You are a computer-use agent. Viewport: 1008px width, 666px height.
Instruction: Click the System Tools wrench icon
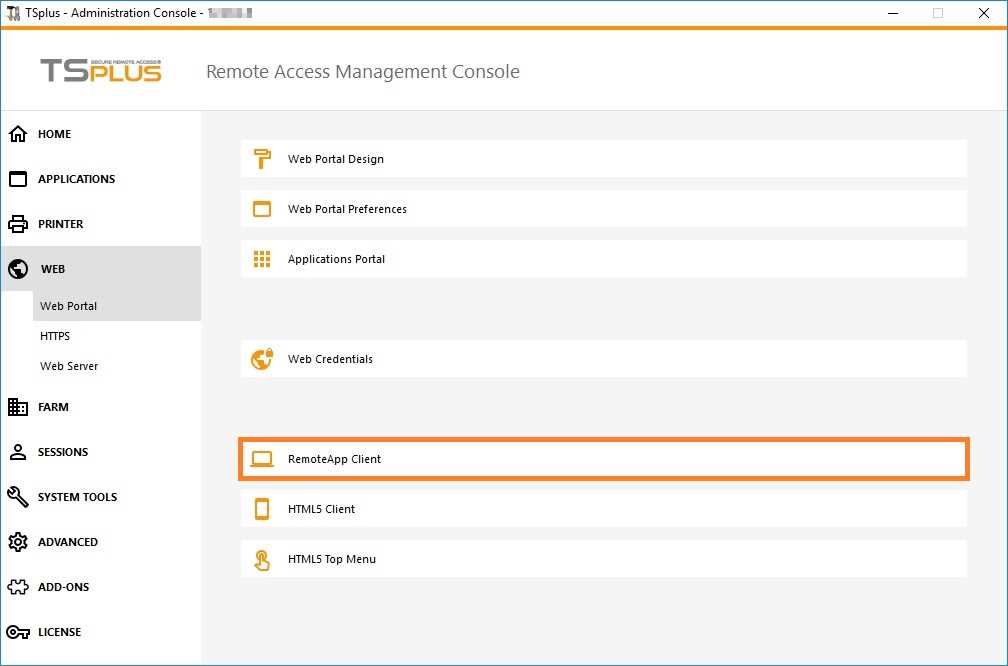[x=18, y=497]
